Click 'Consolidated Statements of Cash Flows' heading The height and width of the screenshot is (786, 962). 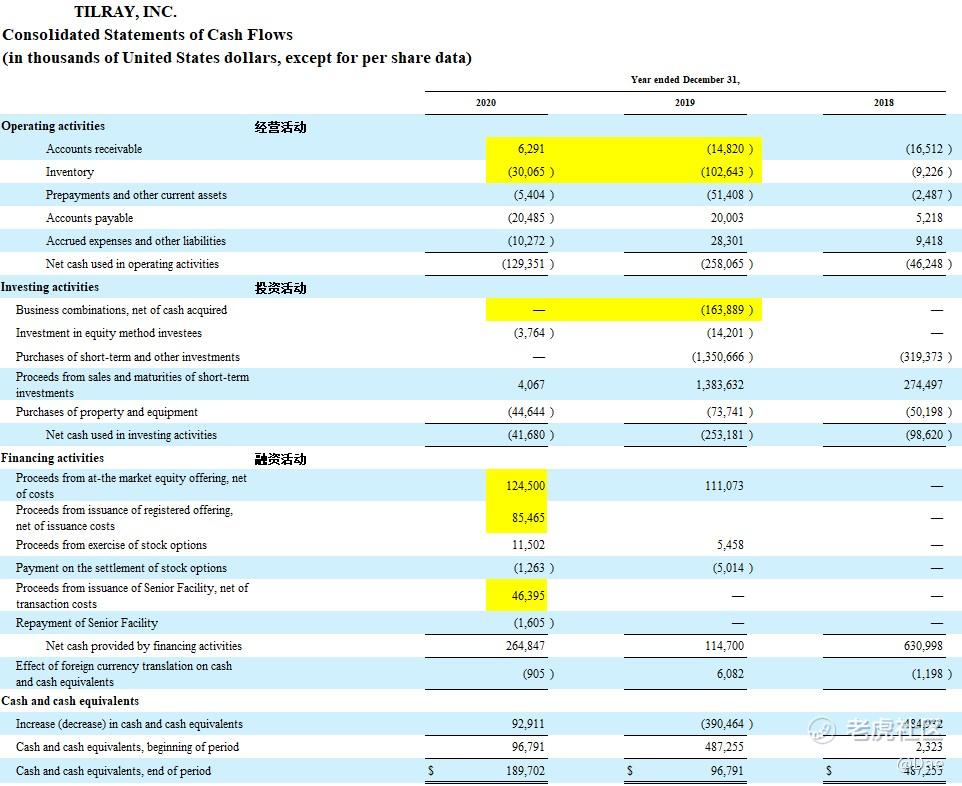pos(147,35)
